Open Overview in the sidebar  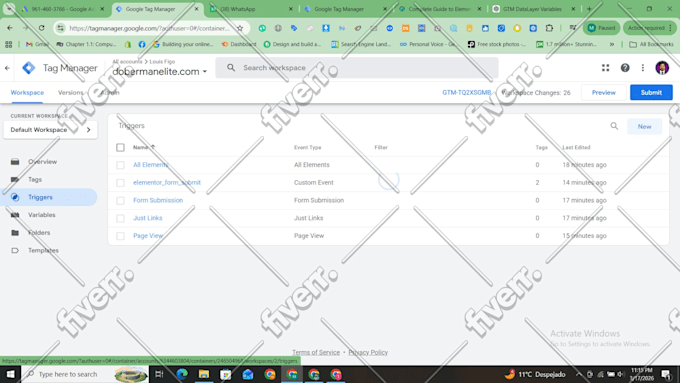pyautogui.click(x=42, y=161)
